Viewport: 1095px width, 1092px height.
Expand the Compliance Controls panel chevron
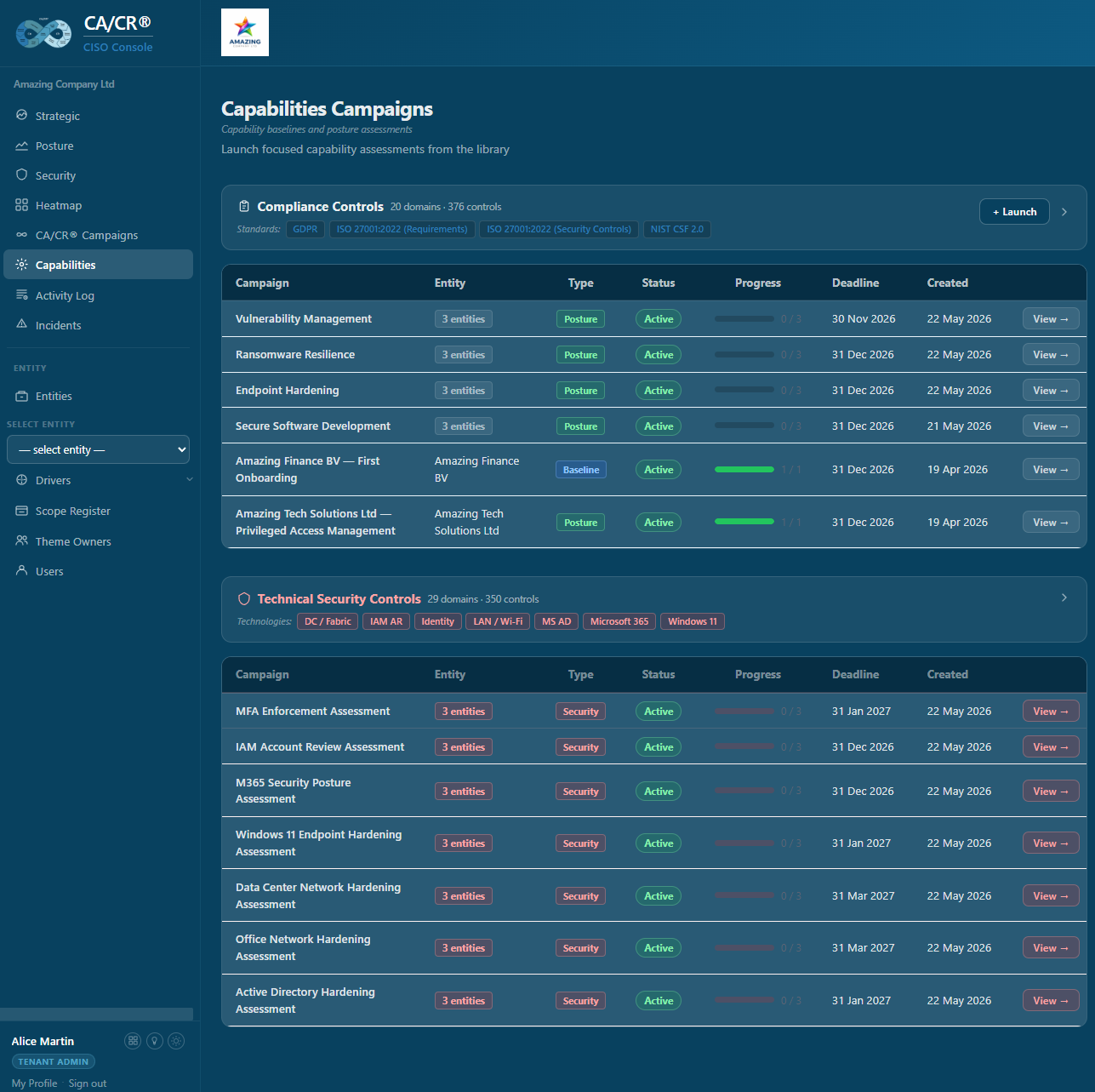[x=1064, y=212]
